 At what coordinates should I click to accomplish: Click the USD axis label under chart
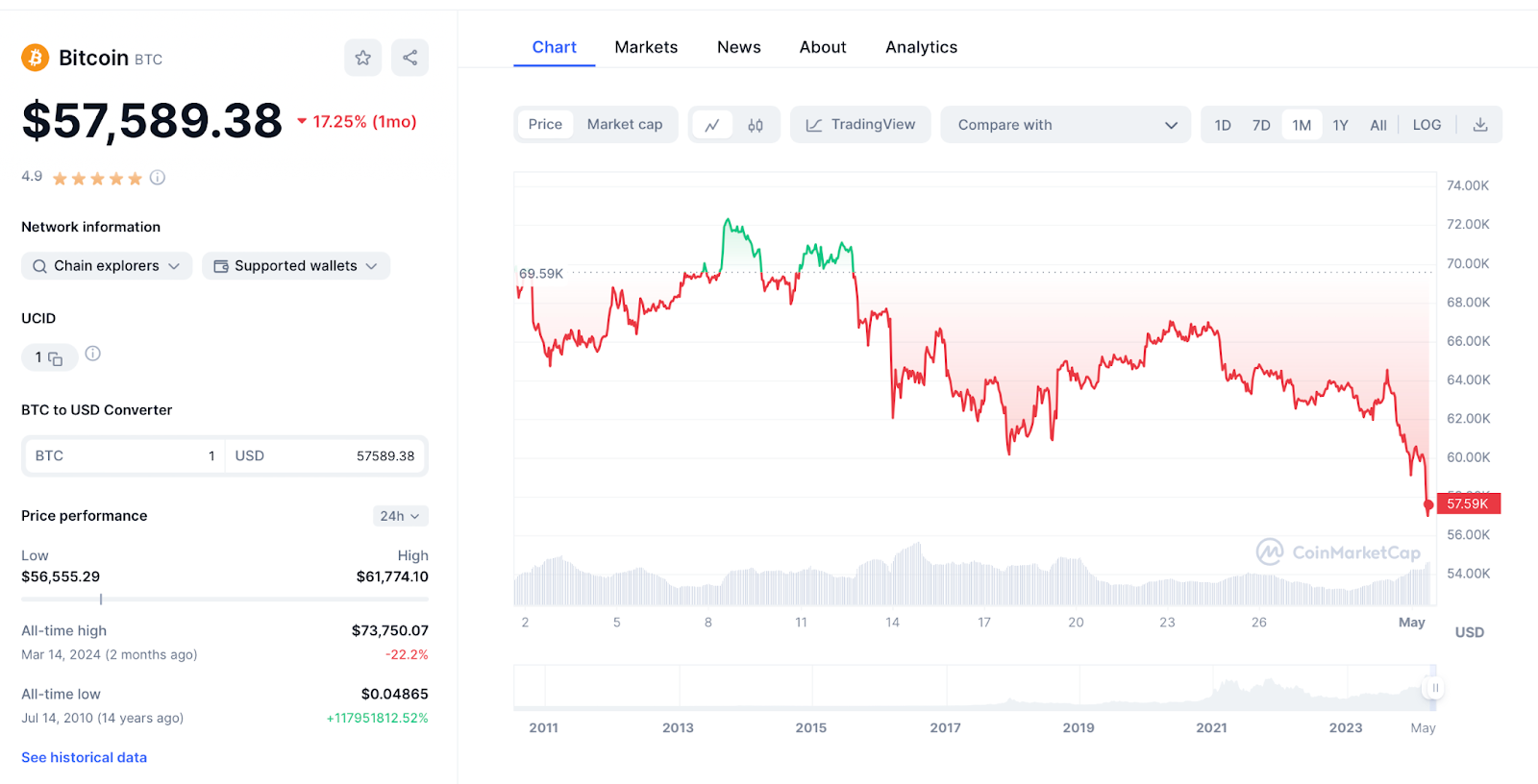pos(1470,632)
